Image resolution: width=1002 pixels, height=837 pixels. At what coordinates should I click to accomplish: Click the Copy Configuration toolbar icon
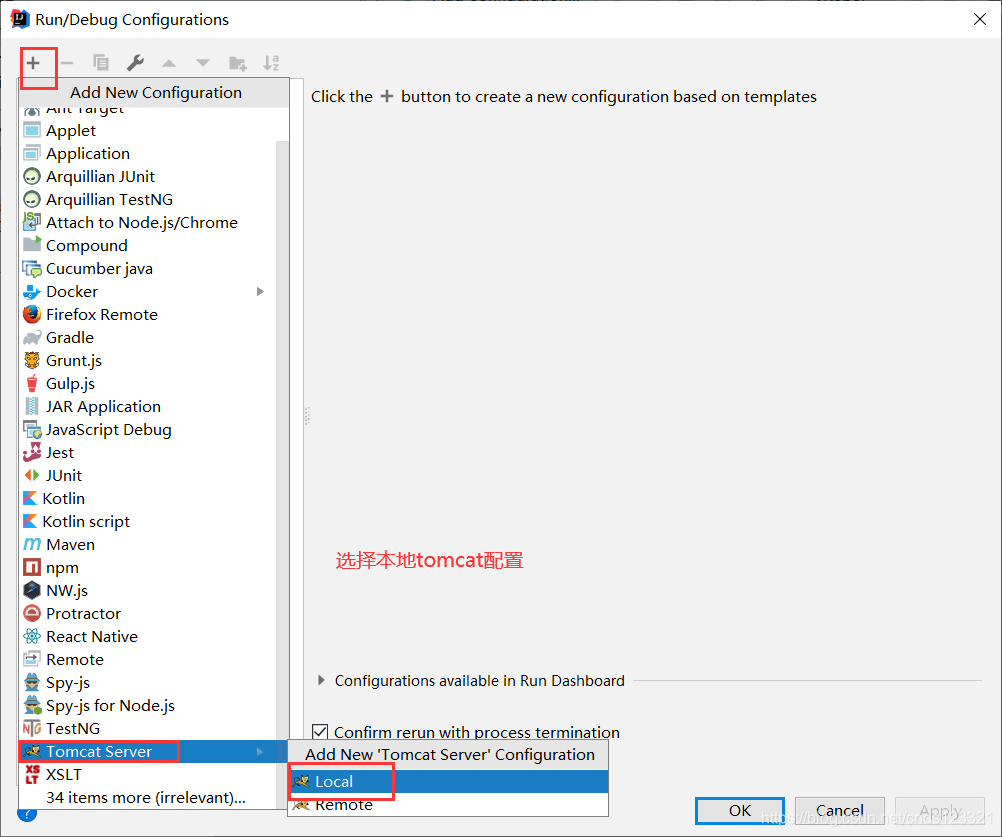(101, 63)
